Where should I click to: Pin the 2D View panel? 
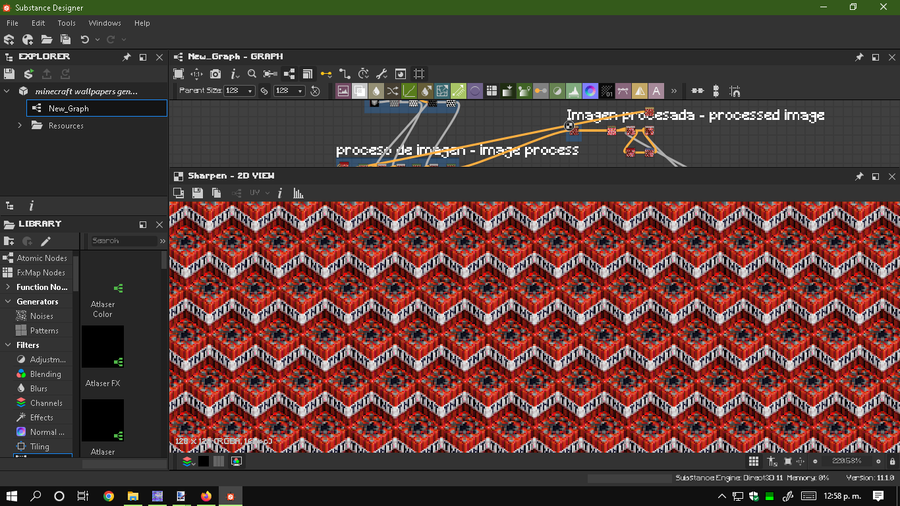859,177
